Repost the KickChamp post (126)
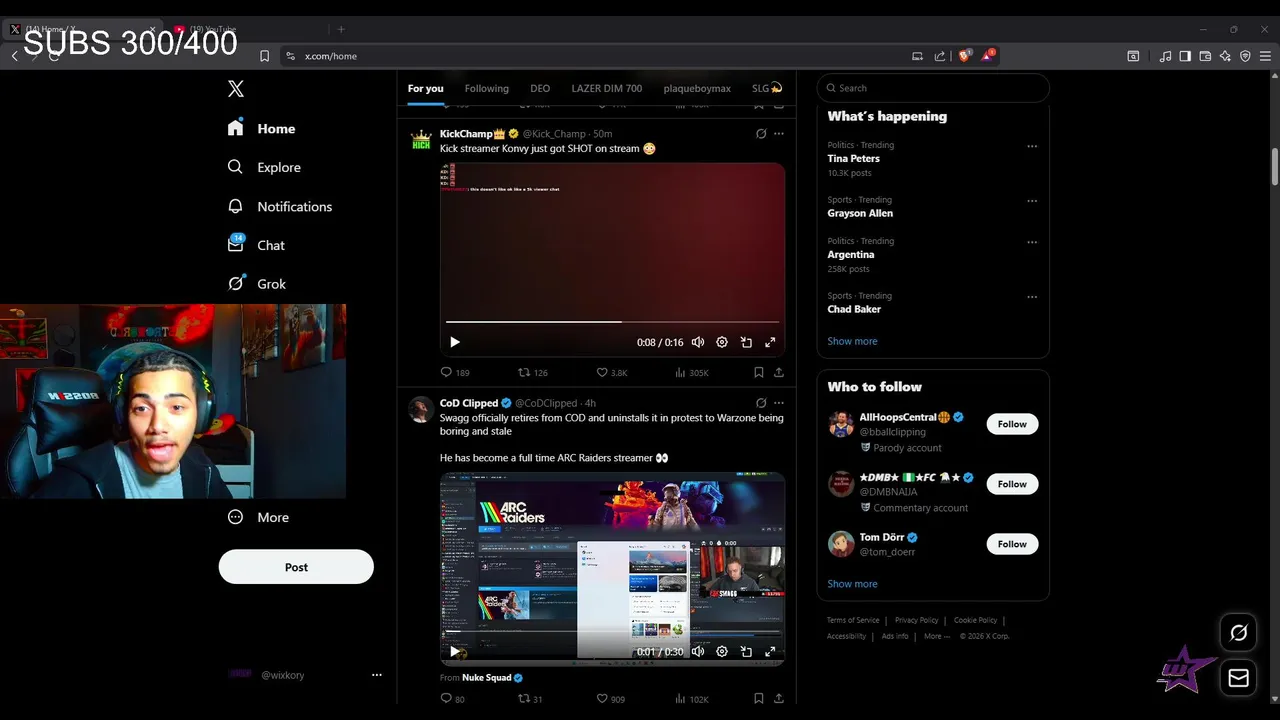 coord(532,372)
